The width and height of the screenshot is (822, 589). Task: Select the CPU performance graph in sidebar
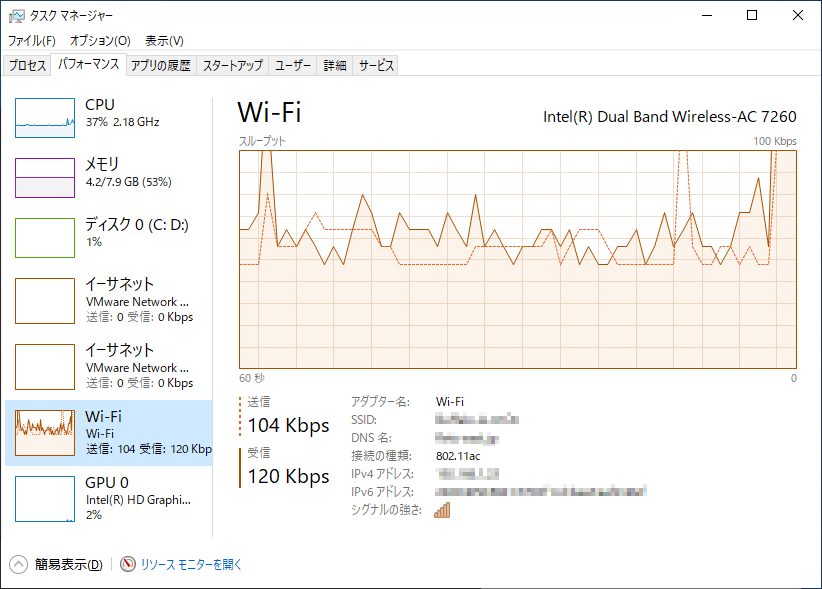click(x=45, y=117)
